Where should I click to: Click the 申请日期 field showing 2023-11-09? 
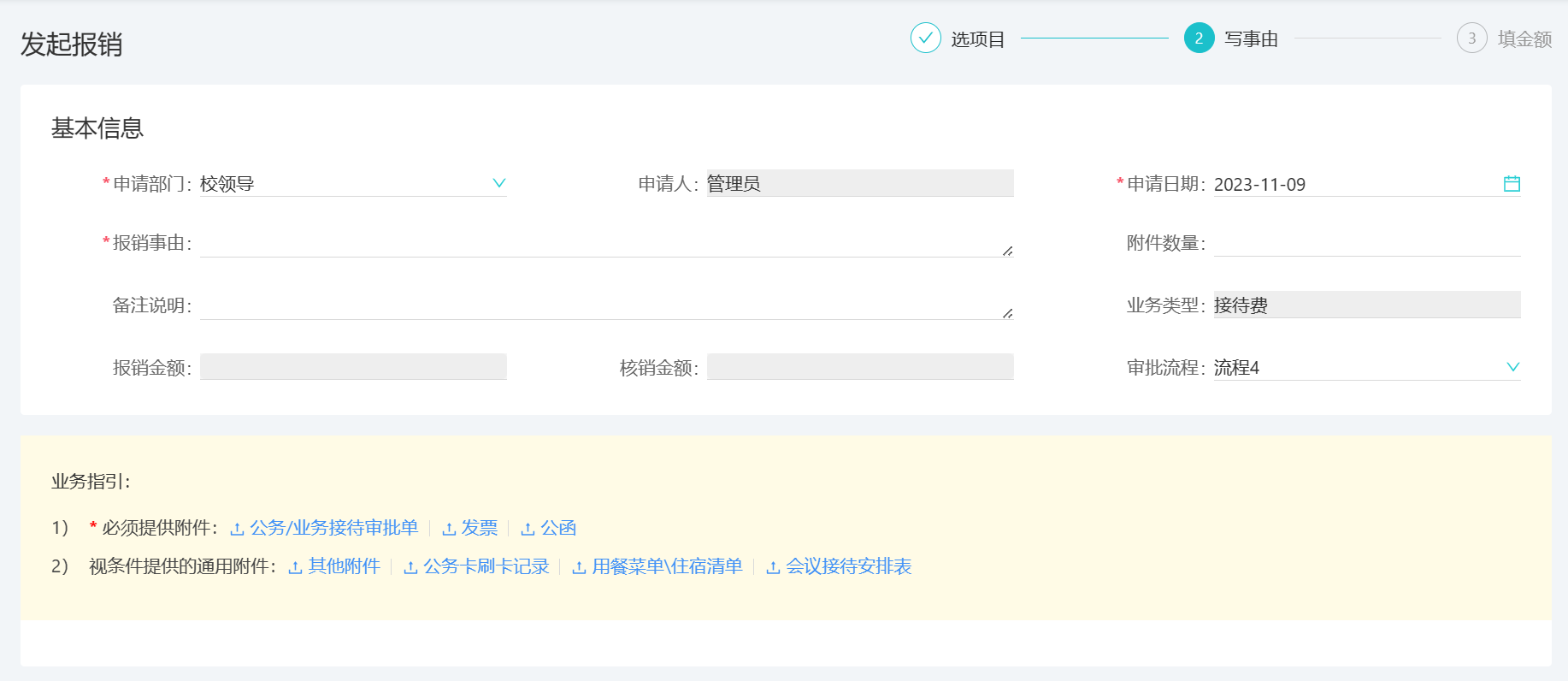[1367, 184]
